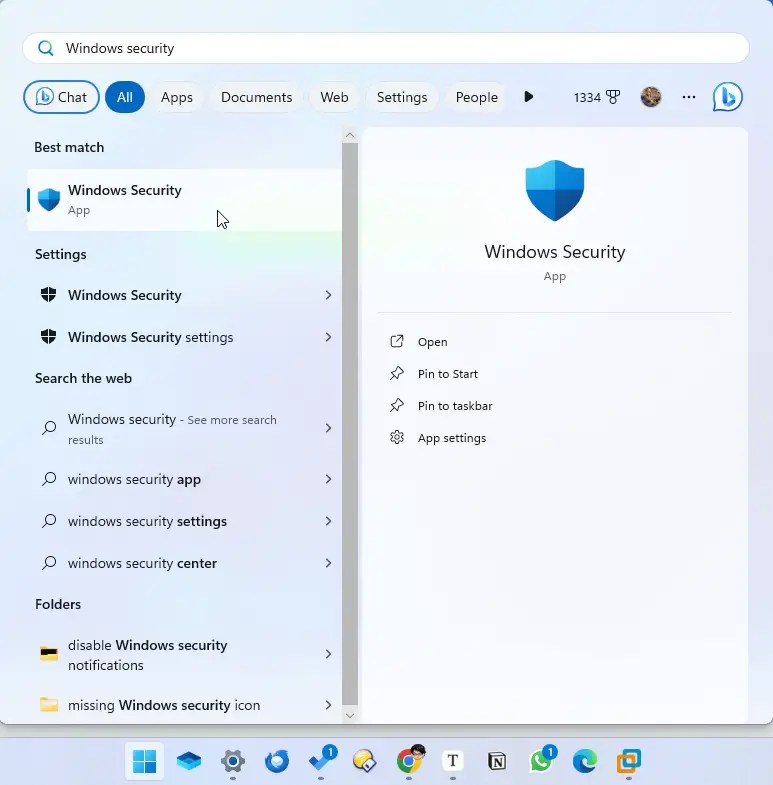Click Pin to taskbar
Screen dimensions: 773x785
pos(455,406)
